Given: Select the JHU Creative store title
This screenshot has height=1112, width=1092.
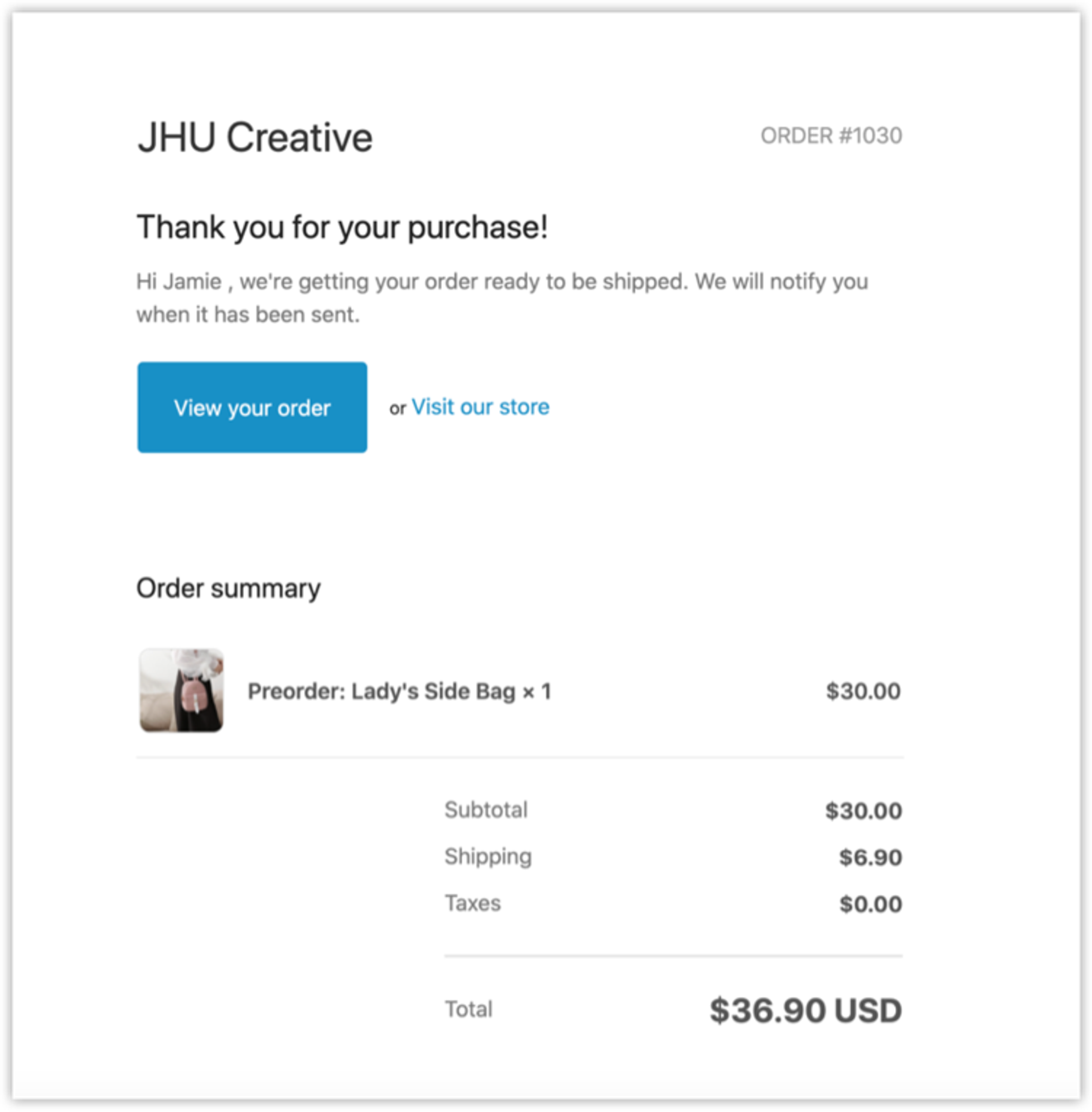Looking at the screenshot, I should pyautogui.click(x=254, y=138).
